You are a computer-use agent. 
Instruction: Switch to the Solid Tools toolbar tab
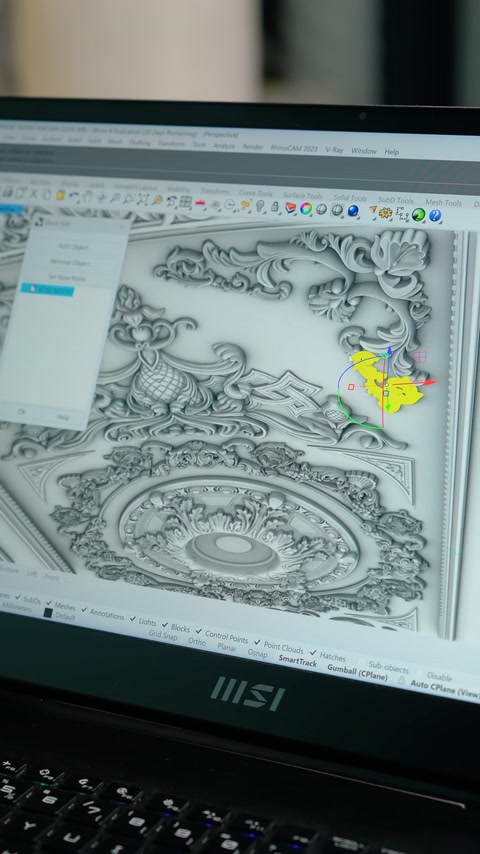tap(350, 198)
